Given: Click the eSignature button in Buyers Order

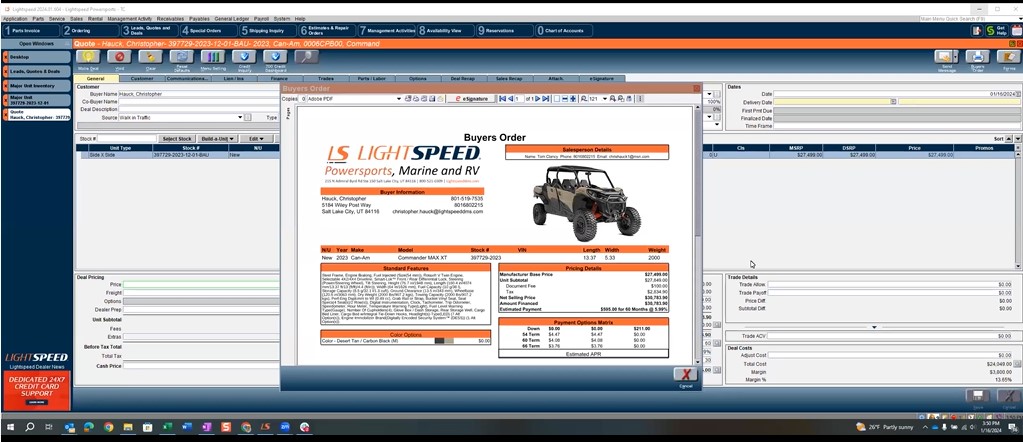Looking at the screenshot, I should [470, 99].
